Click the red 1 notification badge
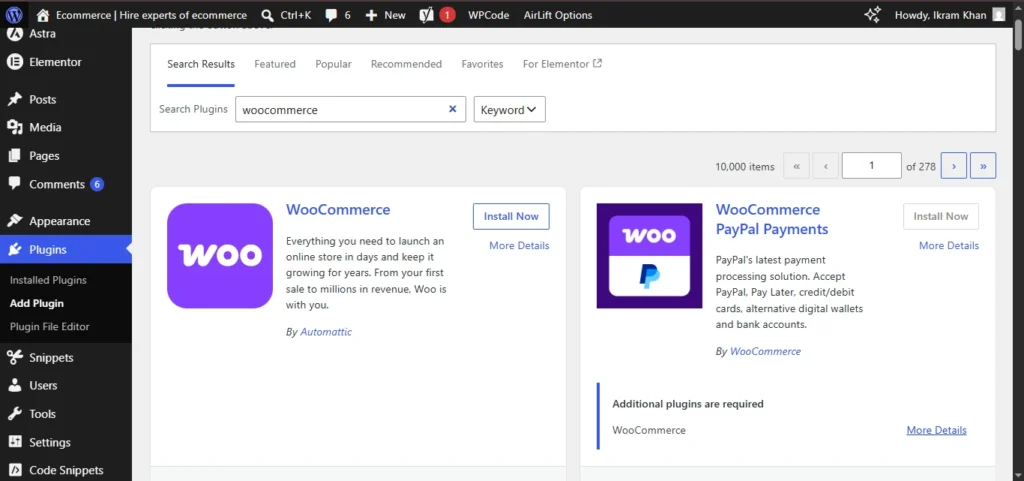The image size is (1024, 481). tap(447, 15)
